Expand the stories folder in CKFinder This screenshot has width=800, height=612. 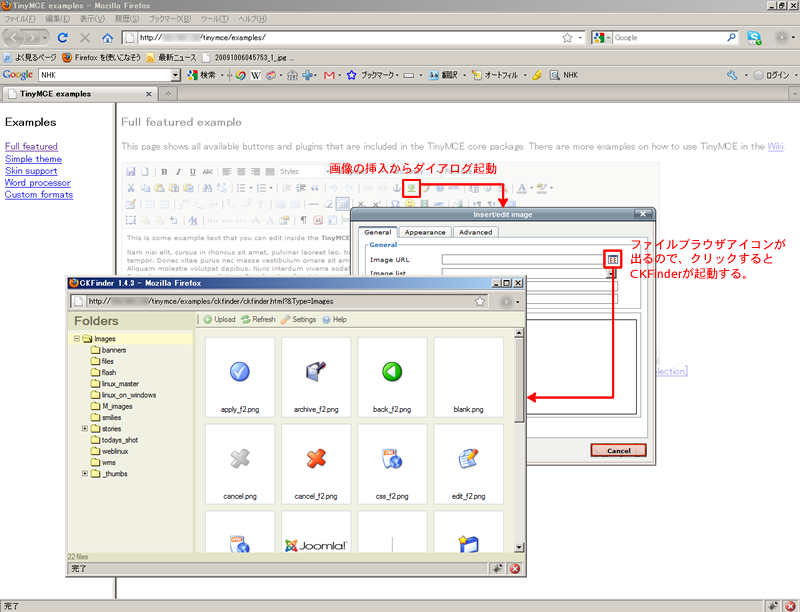(85, 428)
